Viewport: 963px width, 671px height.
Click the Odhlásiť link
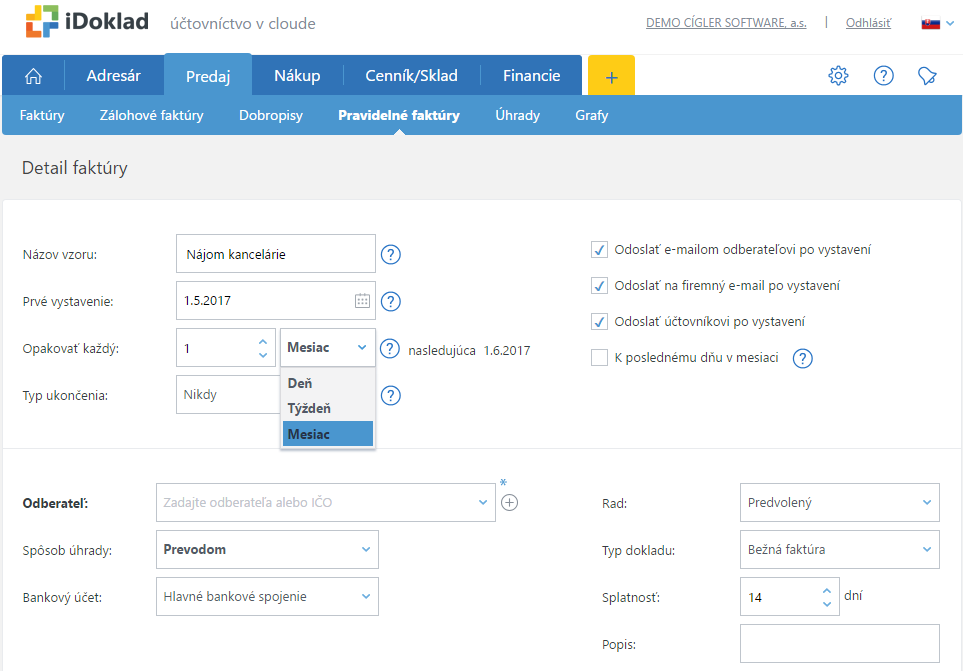868,22
